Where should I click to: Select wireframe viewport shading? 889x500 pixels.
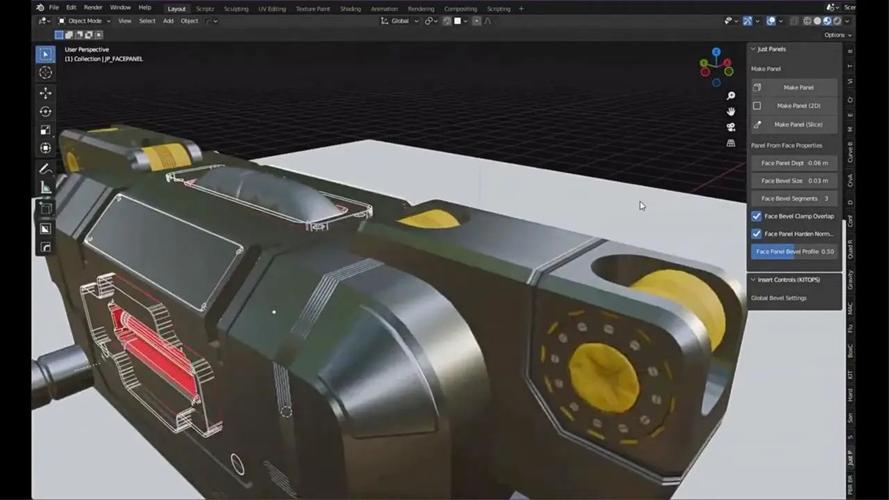coord(807,21)
